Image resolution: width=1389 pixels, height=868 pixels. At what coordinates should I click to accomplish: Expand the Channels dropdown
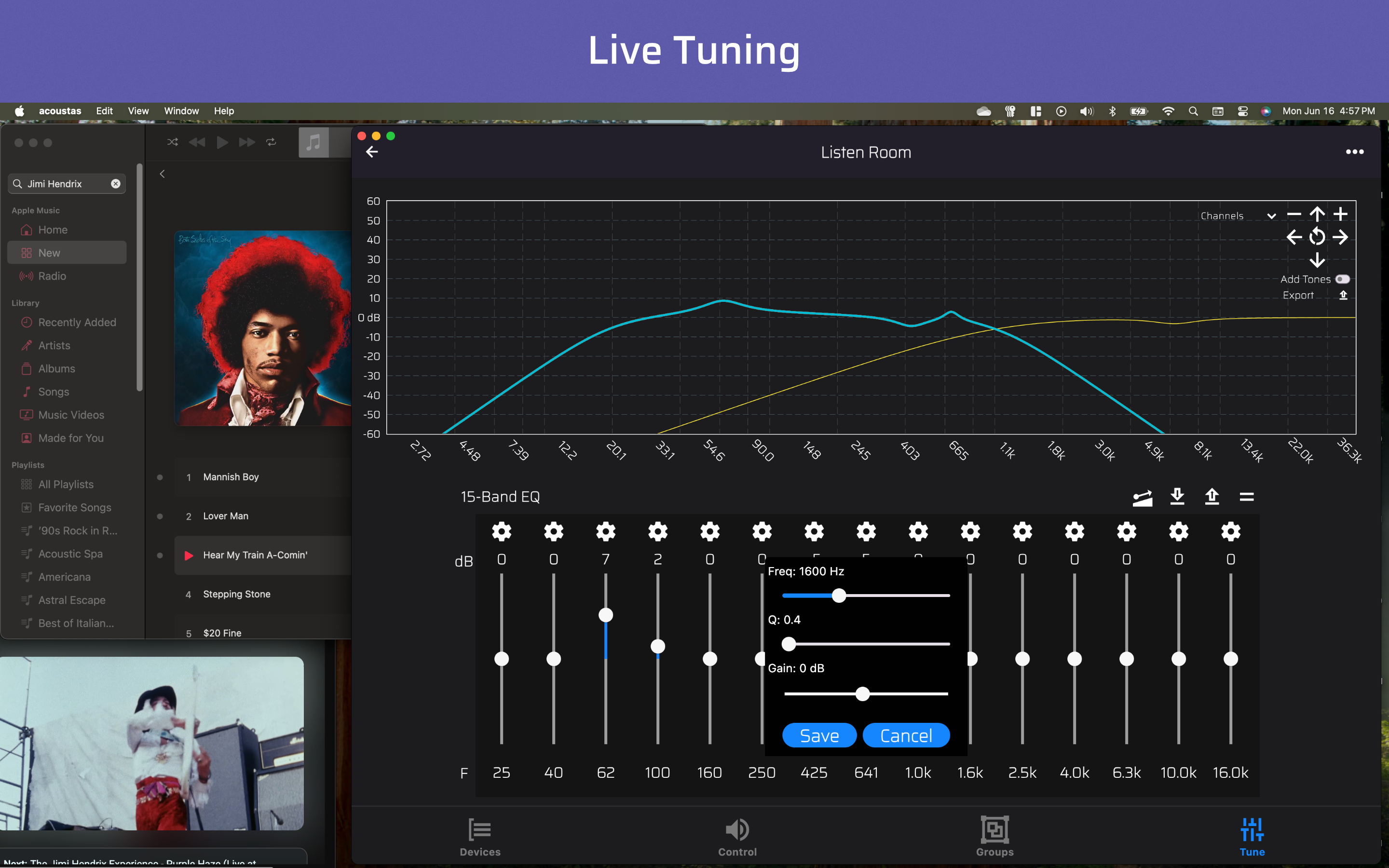click(x=1271, y=216)
